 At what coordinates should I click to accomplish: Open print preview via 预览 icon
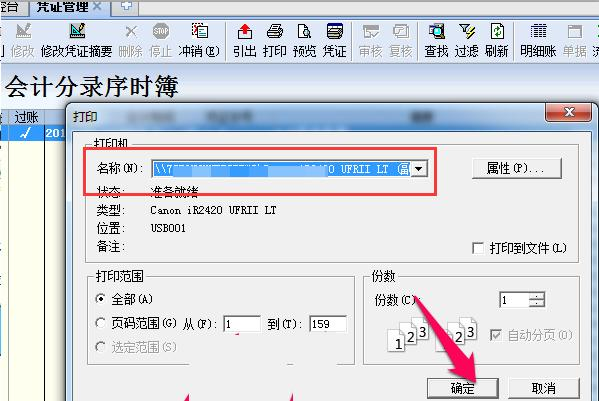tap(304, 31)
